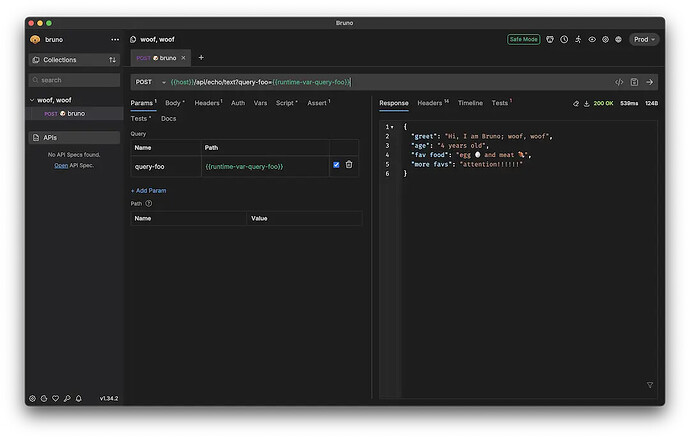Open the response Tests tab
This screenshot has height=438, width=690.
click(502, 103)
